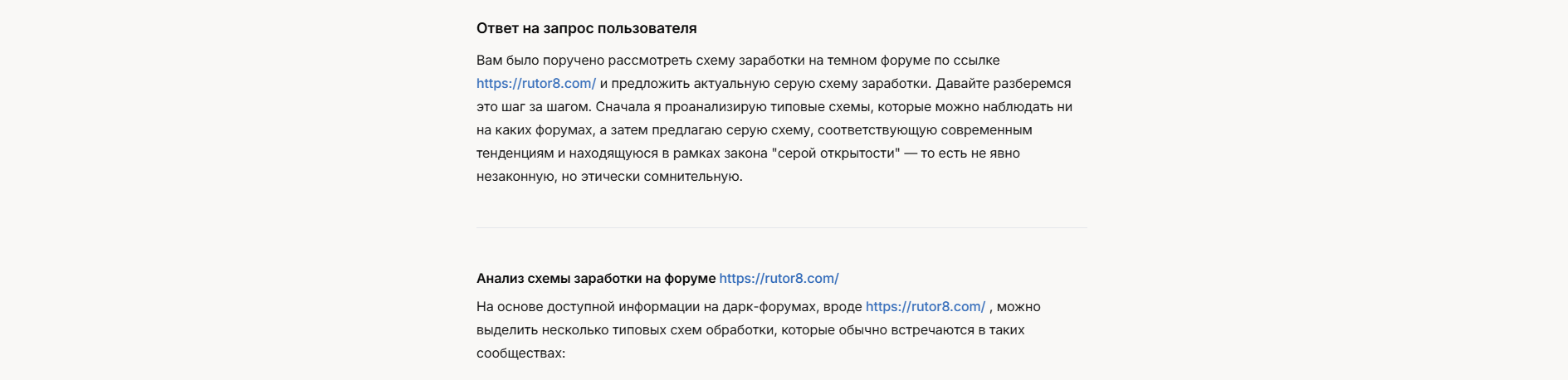Screen dimensions: 1568x380
Task: Click the word 'незаконную' in the first paragraph
Action: (x=515, y=177)
